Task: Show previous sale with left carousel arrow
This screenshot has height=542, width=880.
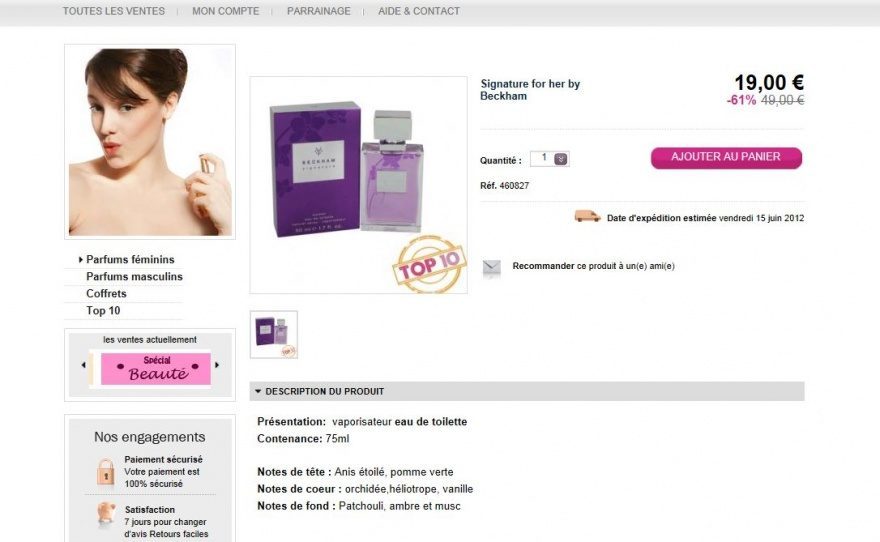Action: (84, 365)
